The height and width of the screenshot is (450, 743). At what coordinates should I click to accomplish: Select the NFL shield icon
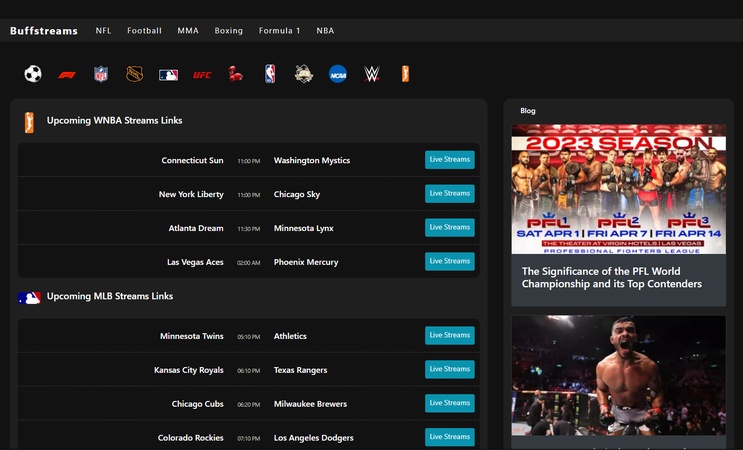[x=101, y=74]
